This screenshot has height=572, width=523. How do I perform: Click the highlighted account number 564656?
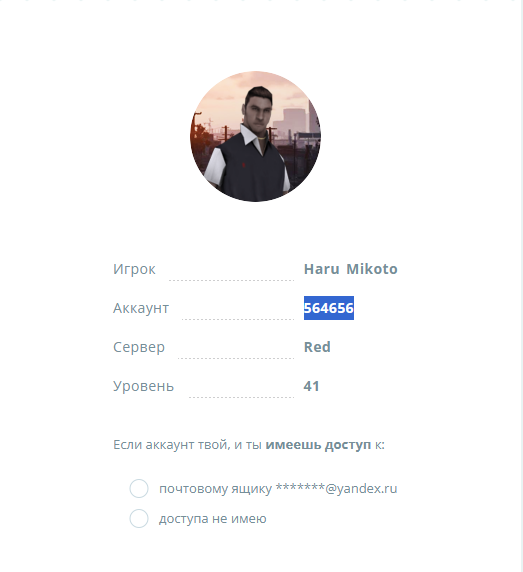(x=329, y=308)
